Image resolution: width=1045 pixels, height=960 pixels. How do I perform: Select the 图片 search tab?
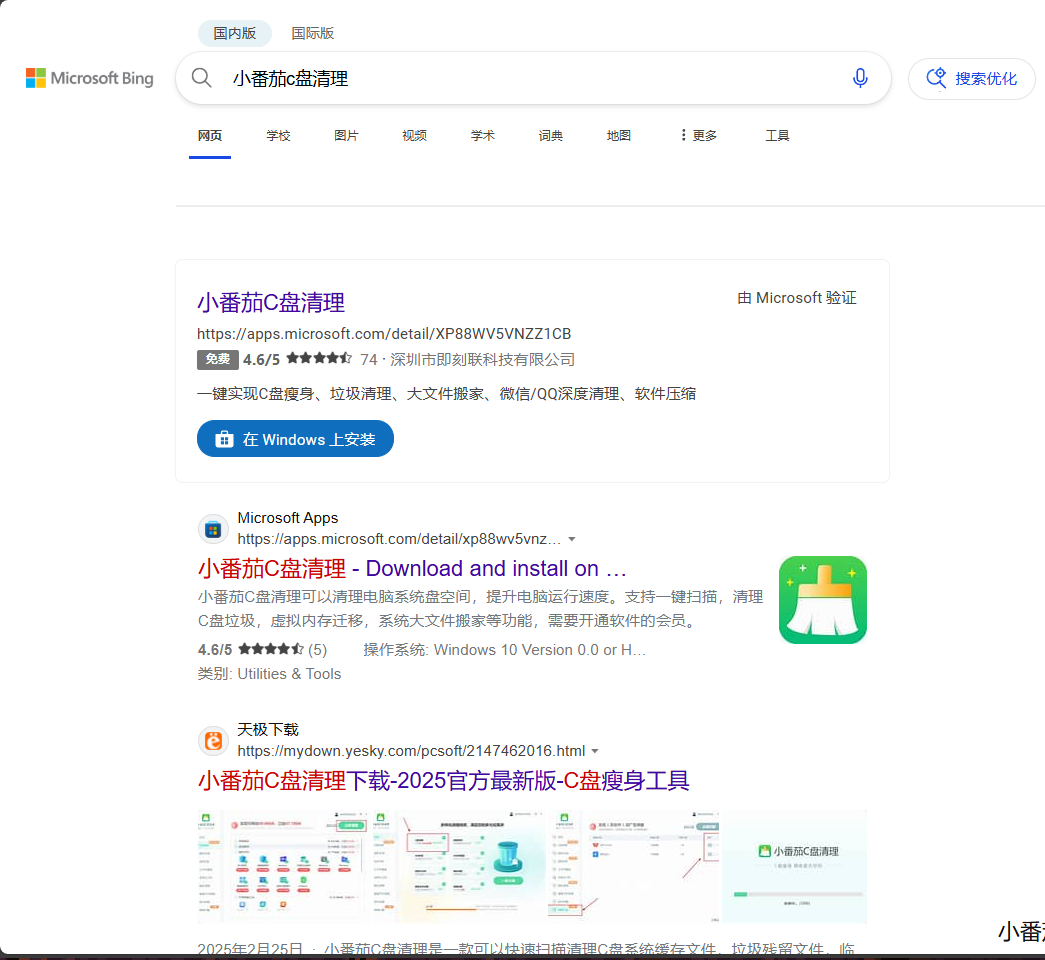click(x=346, y=136)
